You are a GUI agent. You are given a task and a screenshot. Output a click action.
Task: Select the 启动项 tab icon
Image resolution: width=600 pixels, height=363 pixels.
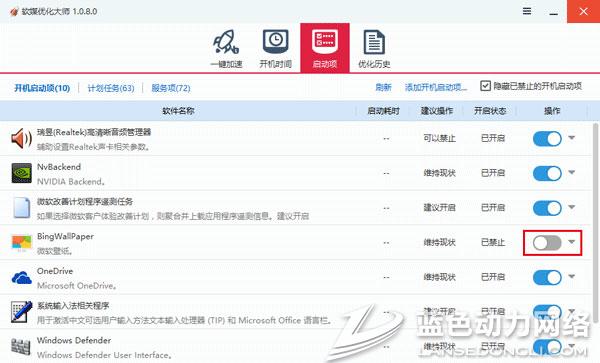point(325,48)
